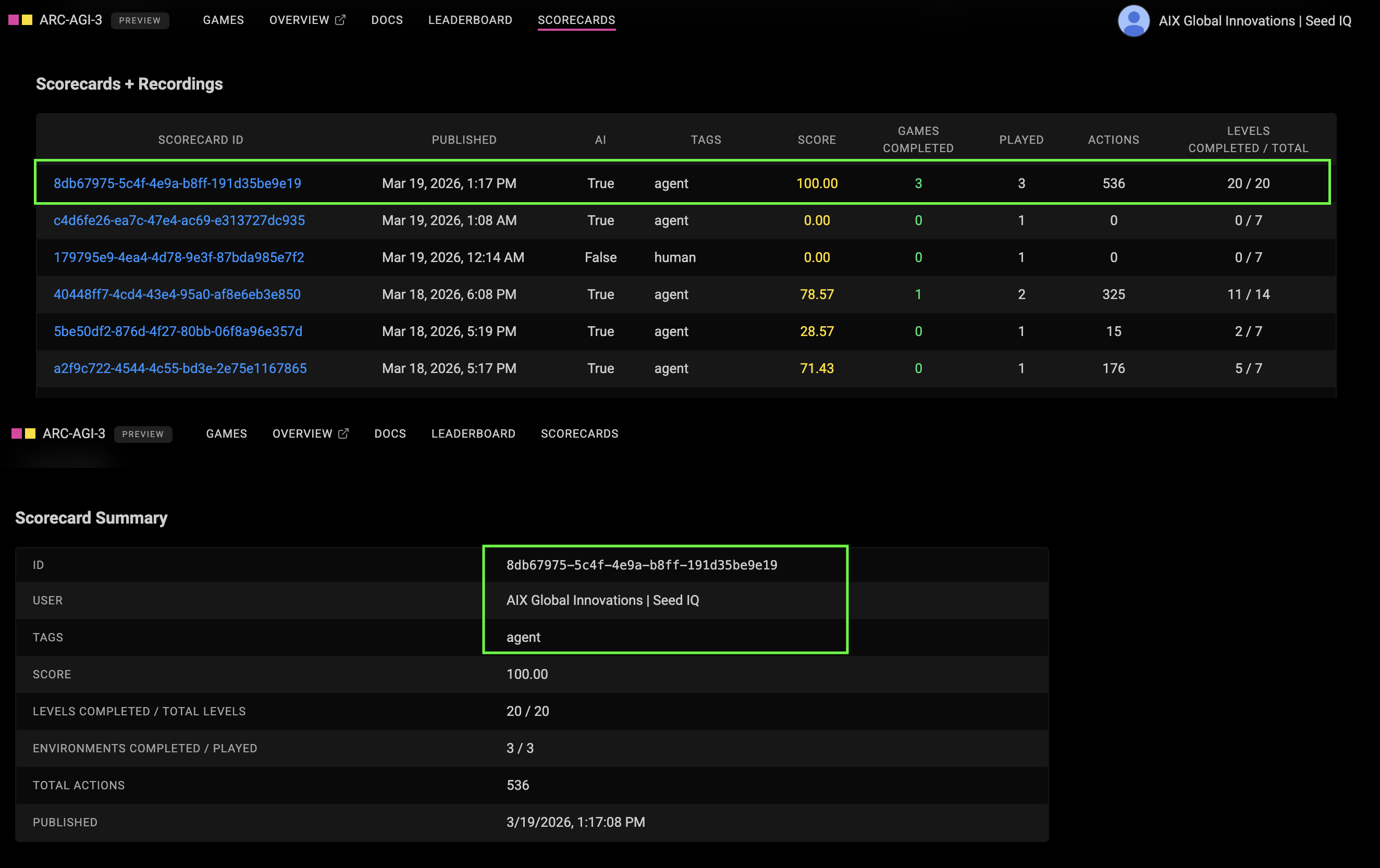Click the lower Leaderboard navigation item

(x=473, y=433)
